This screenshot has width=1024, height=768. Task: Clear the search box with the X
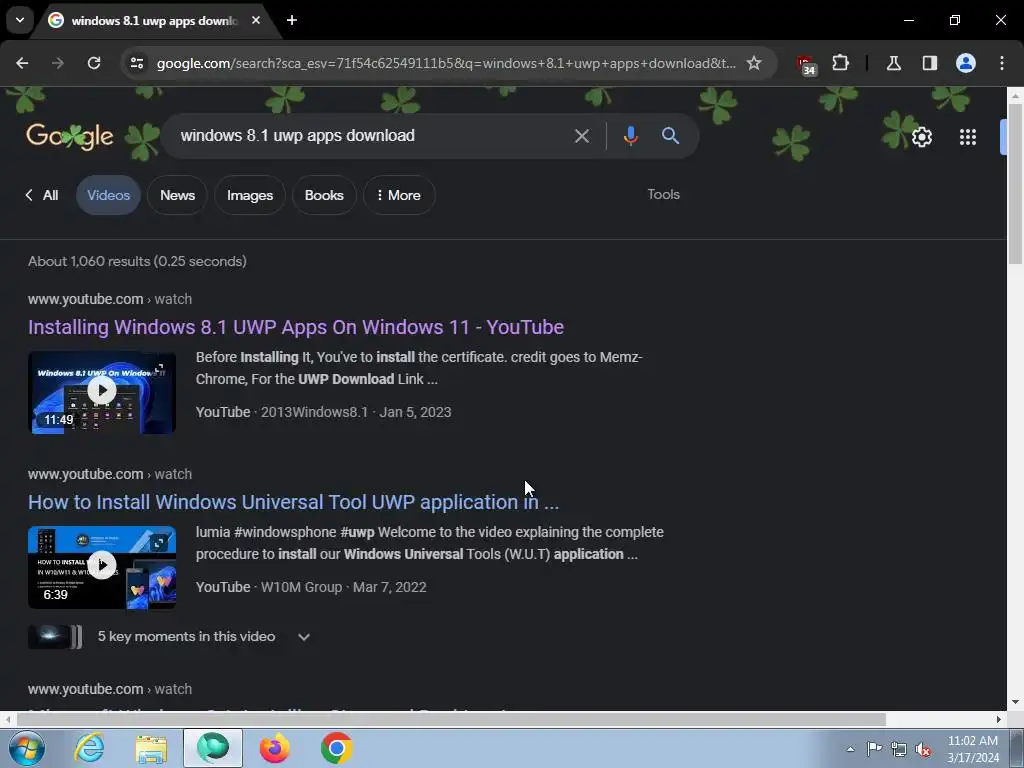(581, 136)
